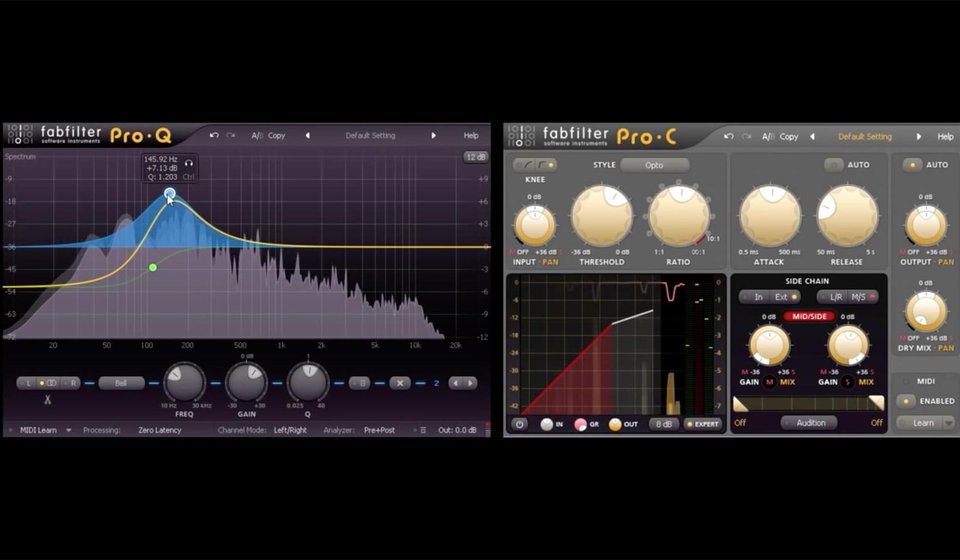Click the RATIO knob
Viewport: 960px width, 560px height.
click(679, 216)
